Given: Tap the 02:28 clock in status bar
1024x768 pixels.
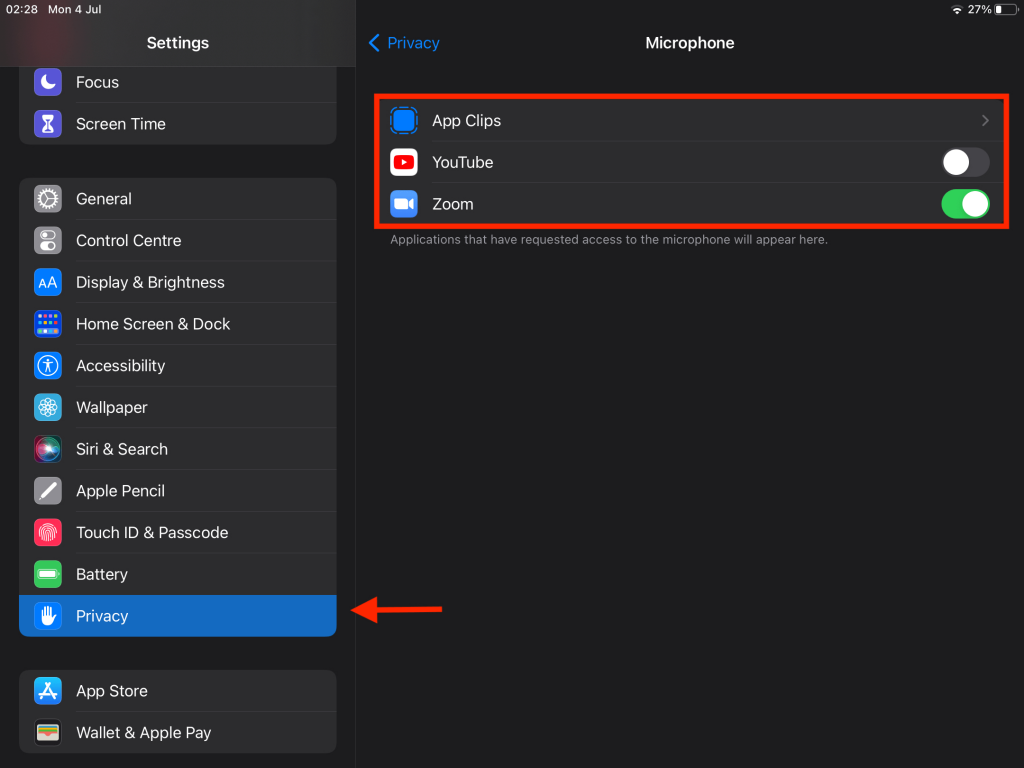Looking at the screenshot, I should (22, 10).
